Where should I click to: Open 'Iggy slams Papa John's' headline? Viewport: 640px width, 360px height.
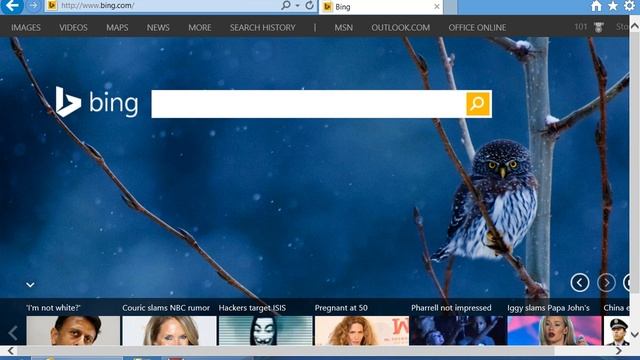pyautogui.click(x=548, y=308)
